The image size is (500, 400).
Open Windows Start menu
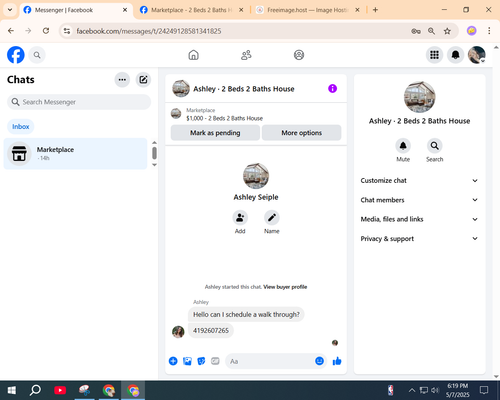[12, 390]
